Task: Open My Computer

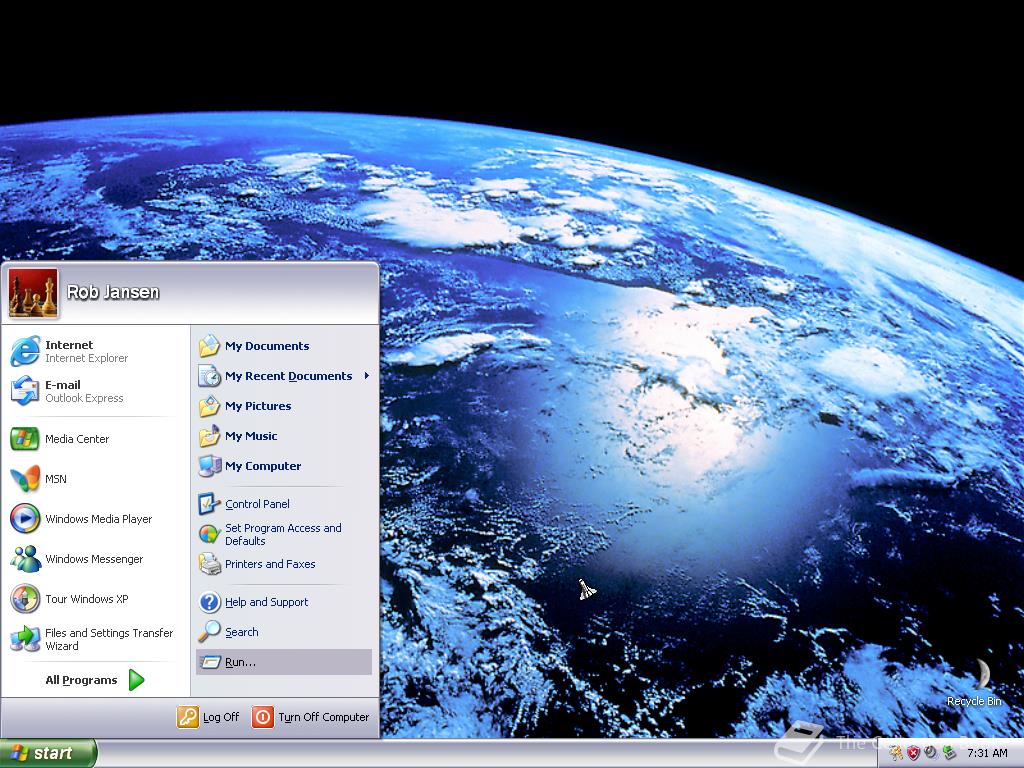Action: pos(284,466)
